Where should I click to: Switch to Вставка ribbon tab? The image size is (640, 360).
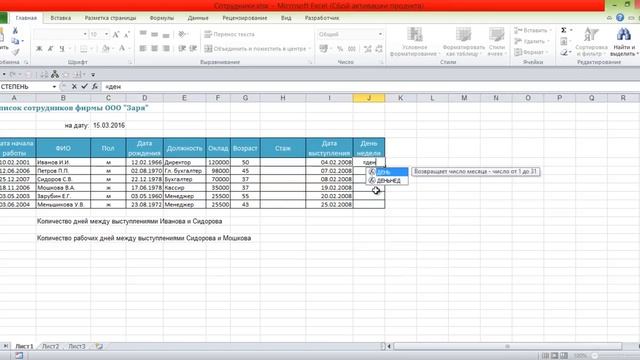[x=60, y=18]
